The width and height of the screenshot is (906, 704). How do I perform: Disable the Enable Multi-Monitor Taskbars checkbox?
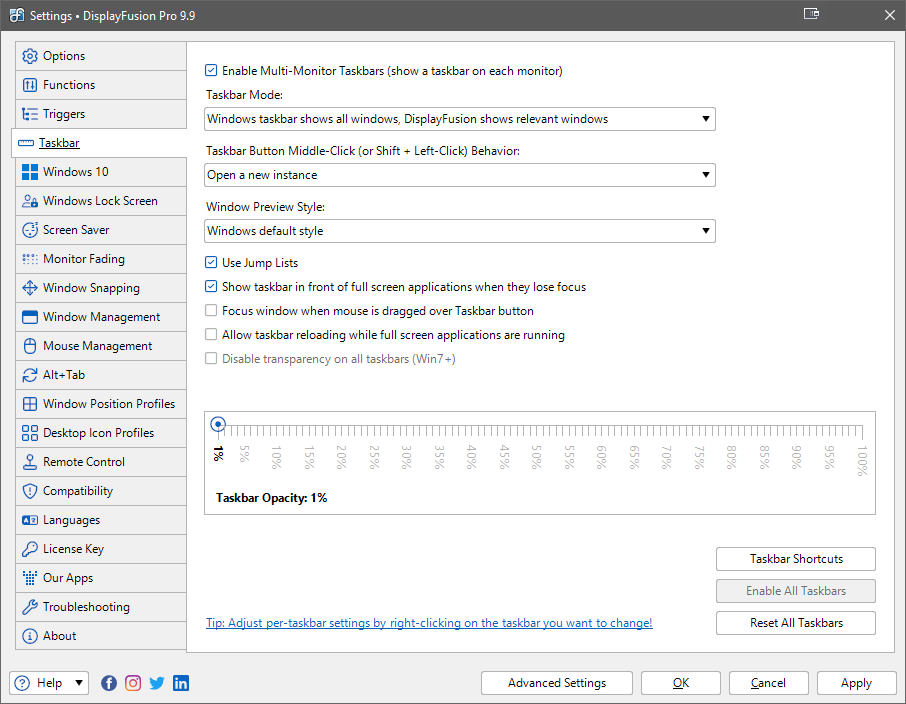click(211, 71)
